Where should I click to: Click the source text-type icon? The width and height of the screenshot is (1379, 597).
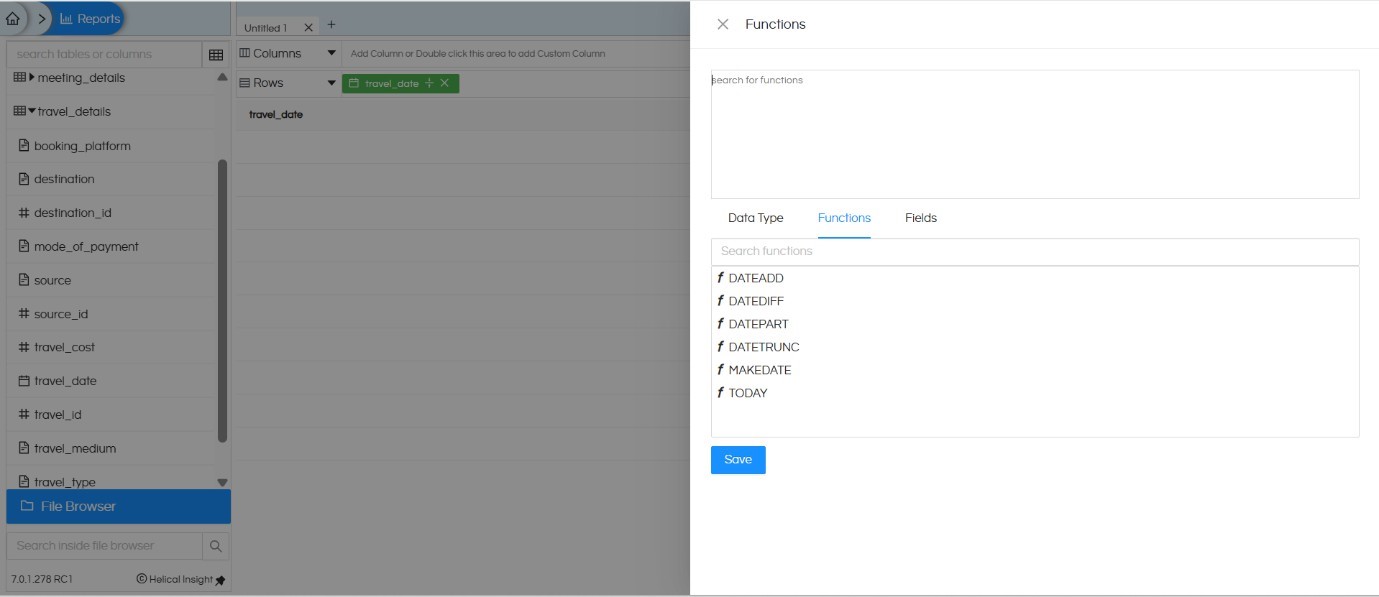click(x=24, y=281)
